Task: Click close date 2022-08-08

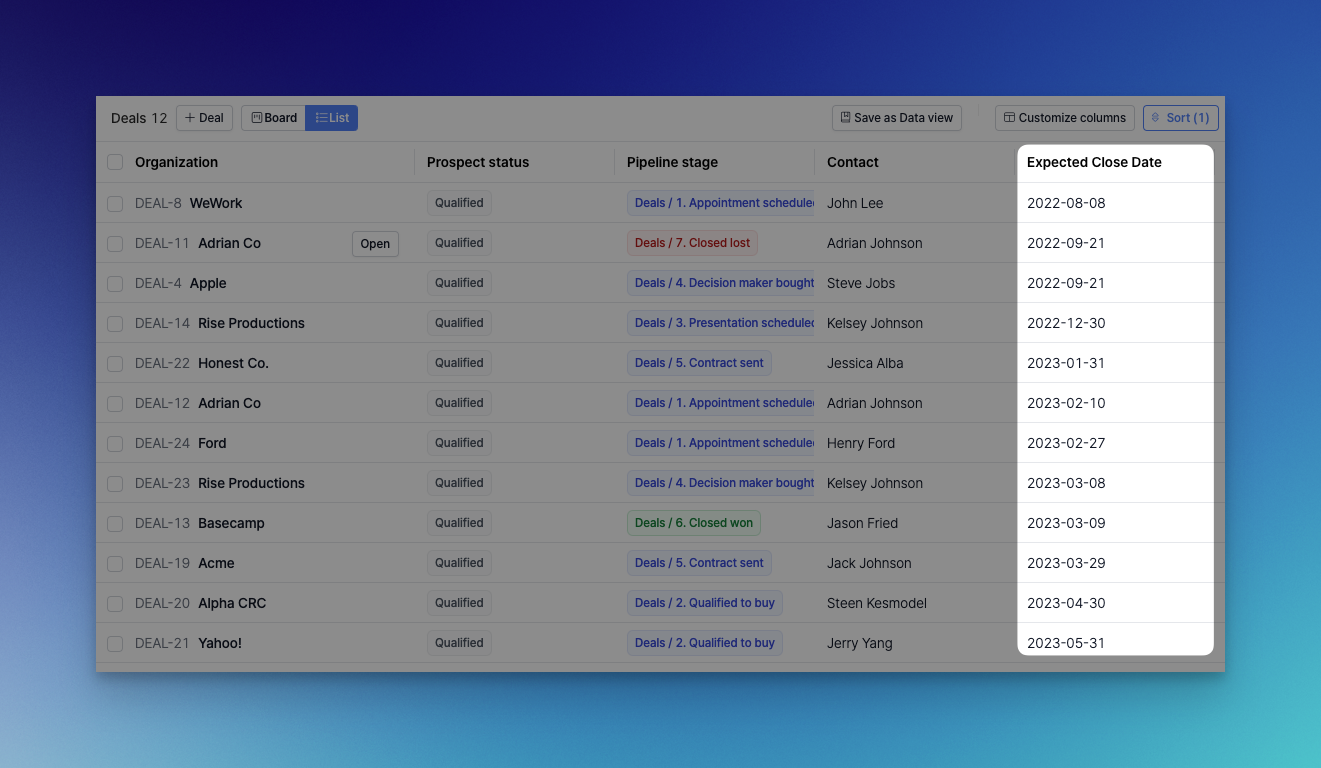Action: 1066,203
